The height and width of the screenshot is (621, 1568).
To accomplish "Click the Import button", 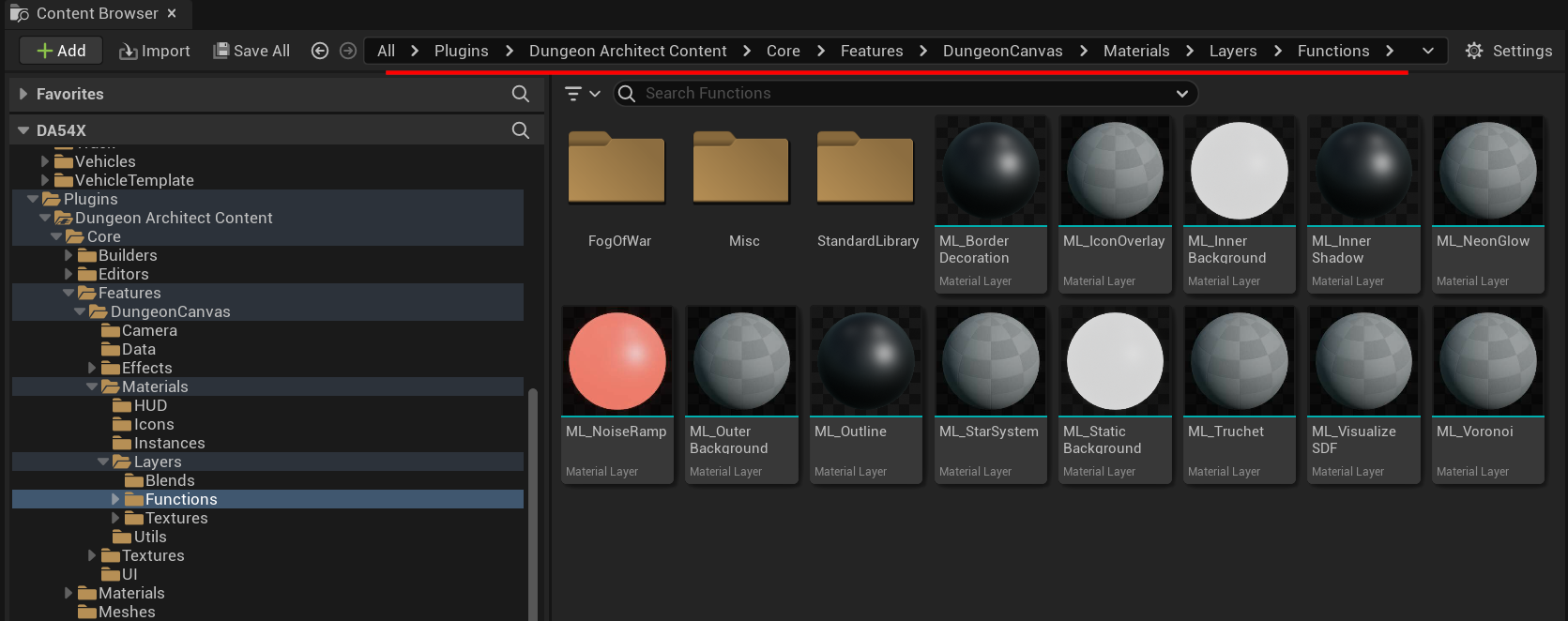I will tap(155, 51).
